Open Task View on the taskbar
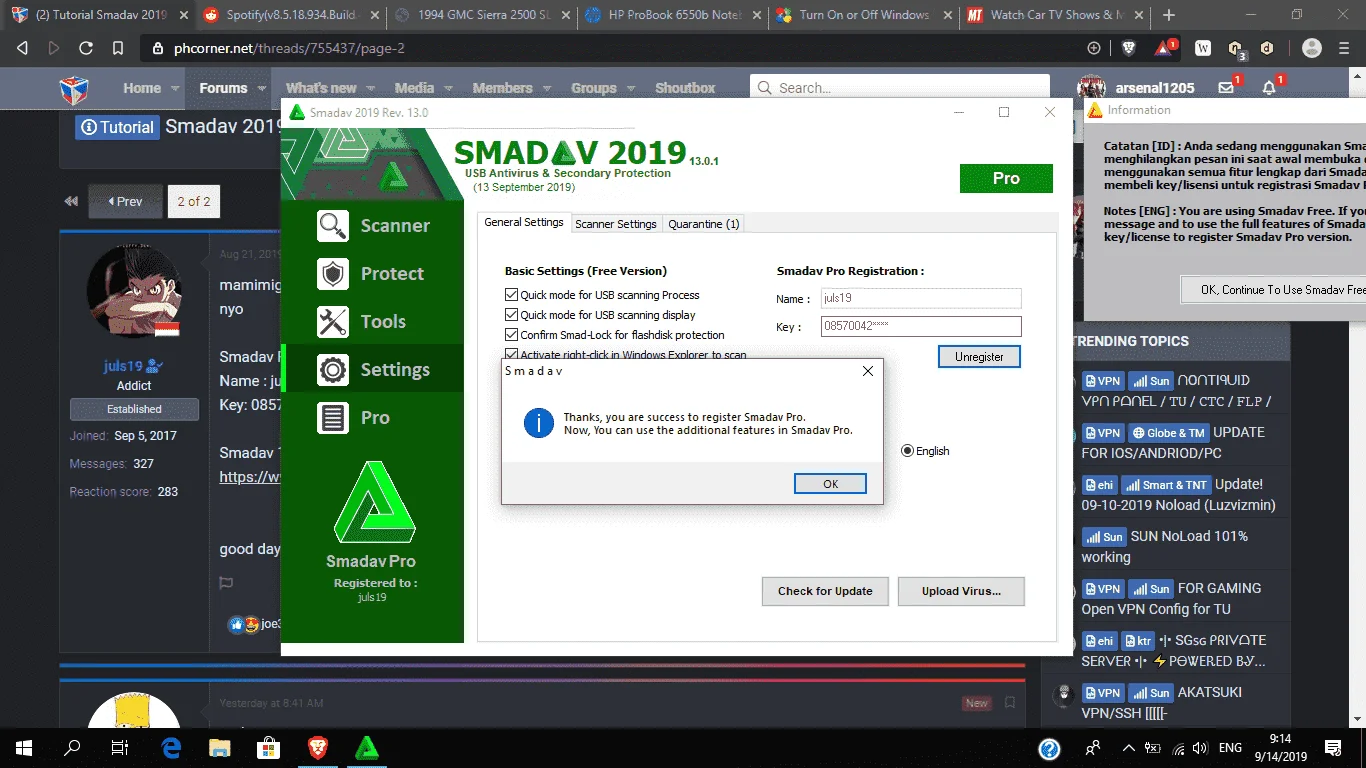Image resolution: width=1366 pixels, height=768 pixels. 120,748
